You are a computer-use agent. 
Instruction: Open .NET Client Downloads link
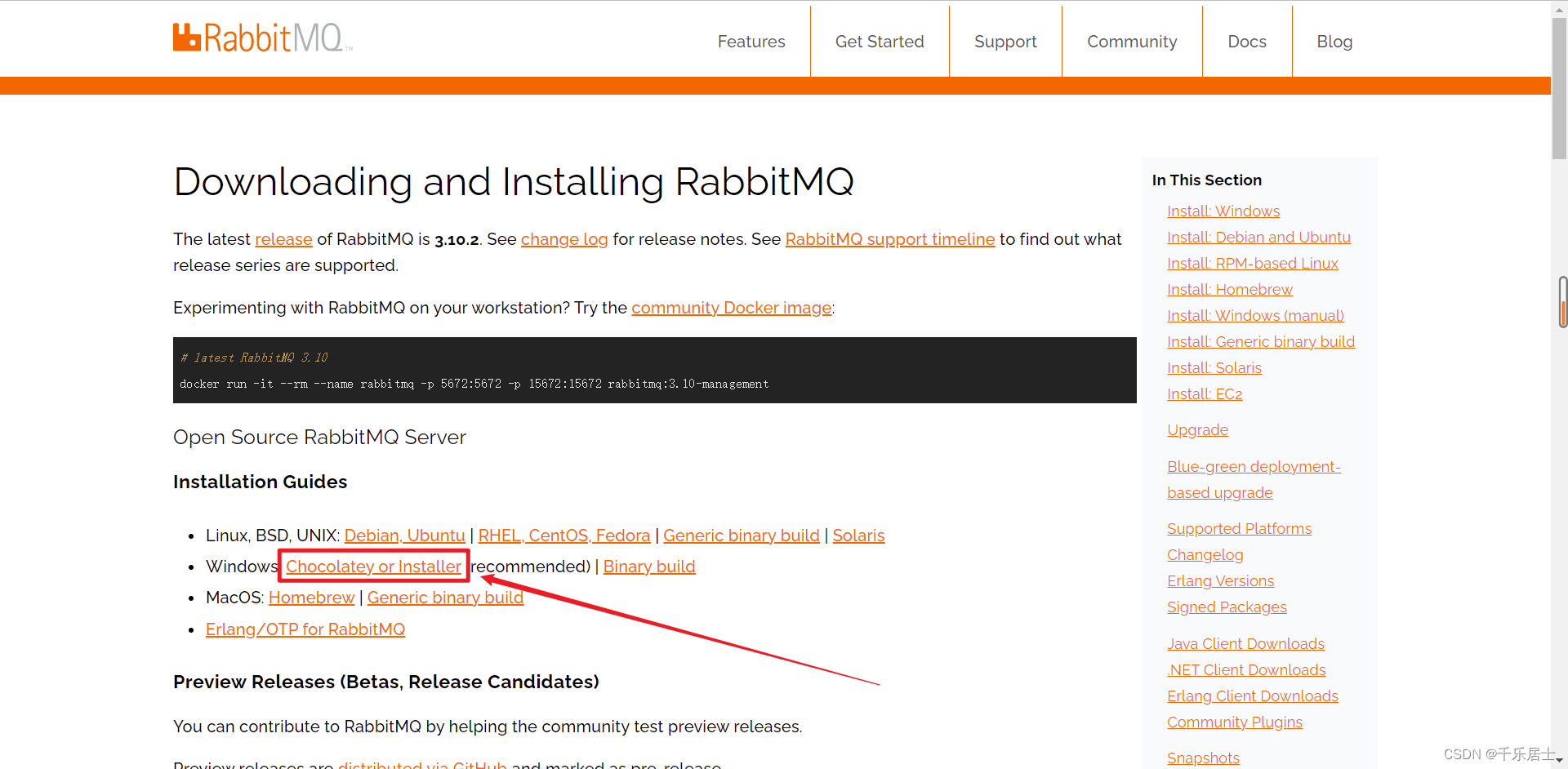tap(1246, 670)
